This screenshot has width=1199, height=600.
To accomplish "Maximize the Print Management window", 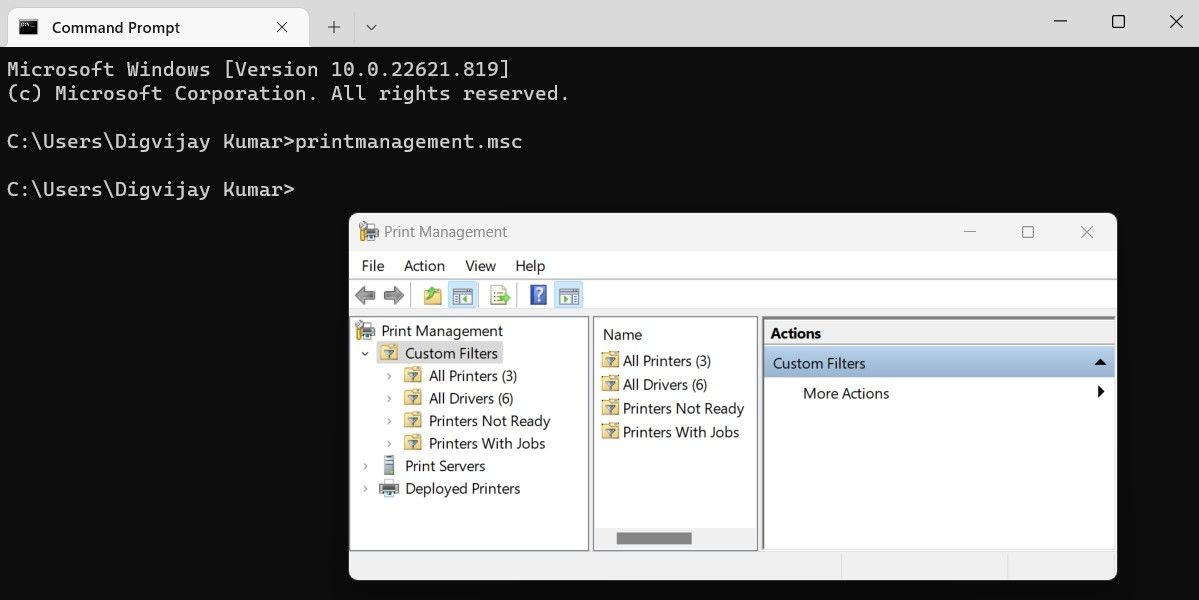I will [x=1028, y=232].
